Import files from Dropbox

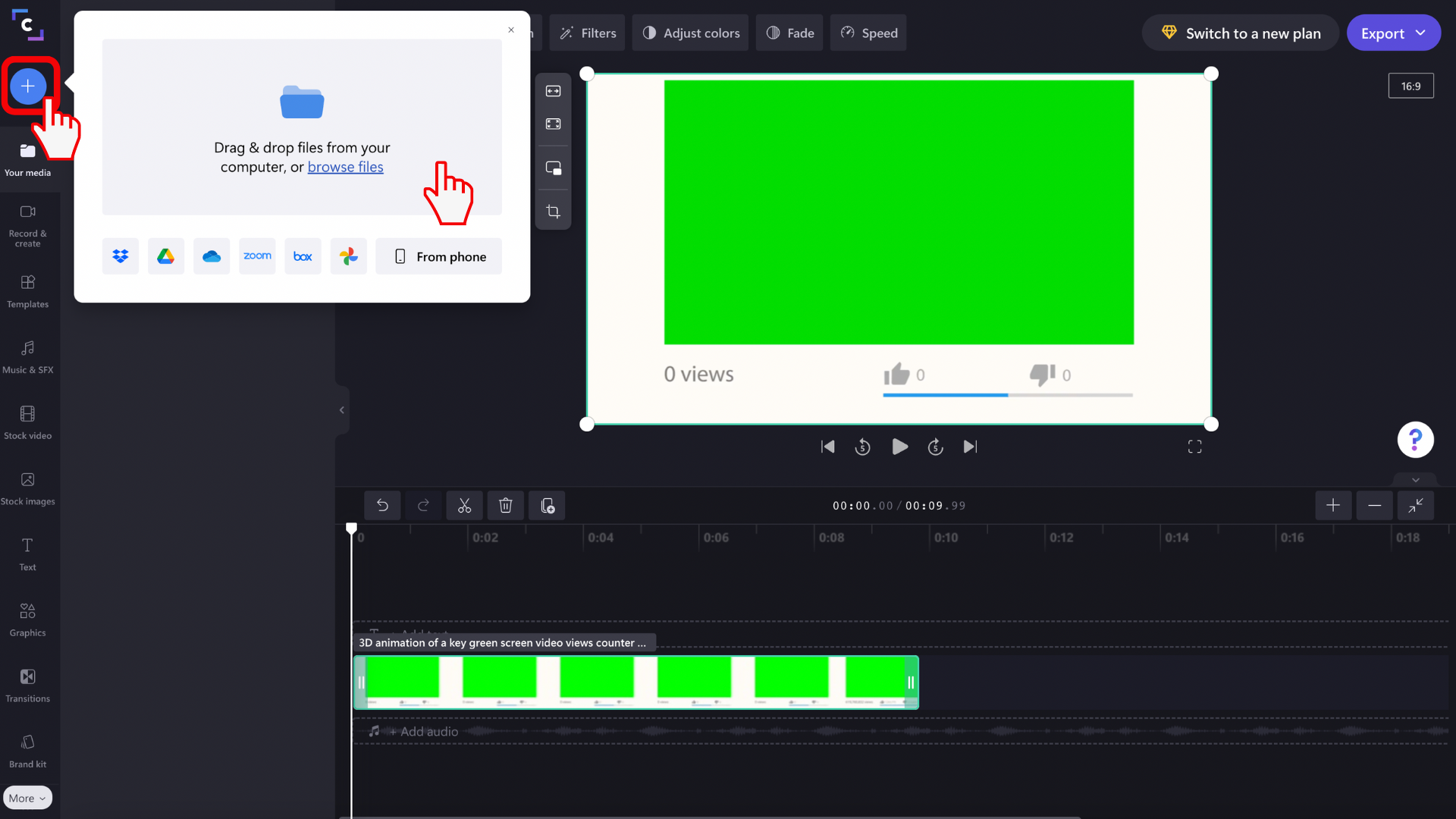(x=120, y=256)
